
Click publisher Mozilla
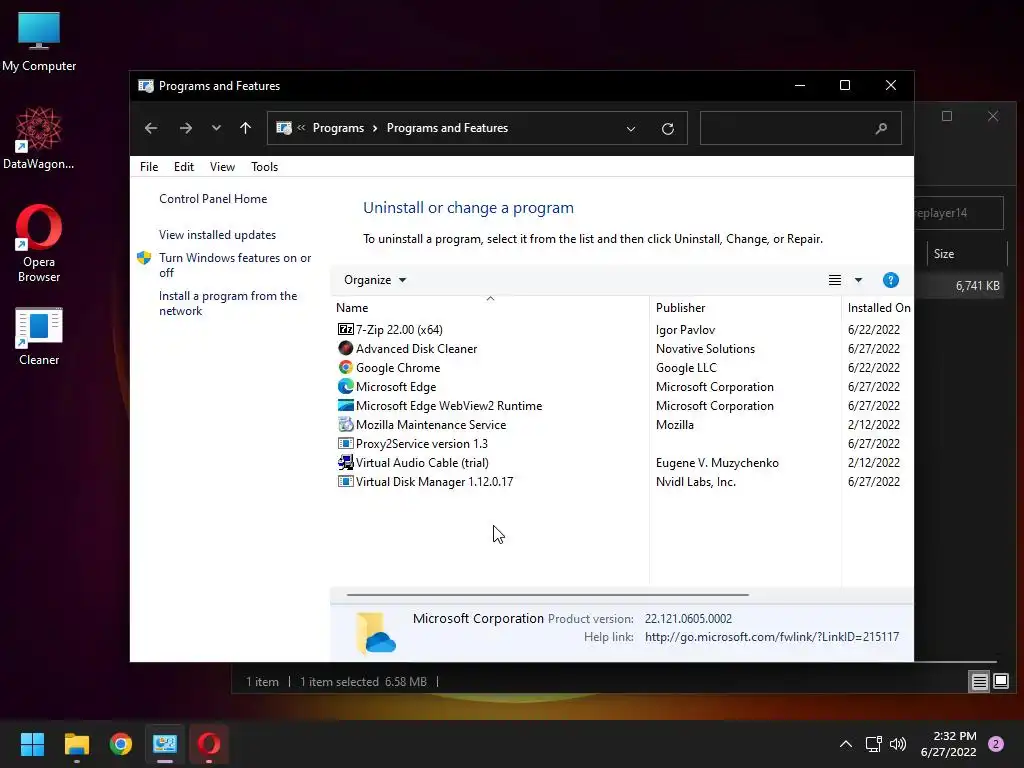click(x=675, y=424)
